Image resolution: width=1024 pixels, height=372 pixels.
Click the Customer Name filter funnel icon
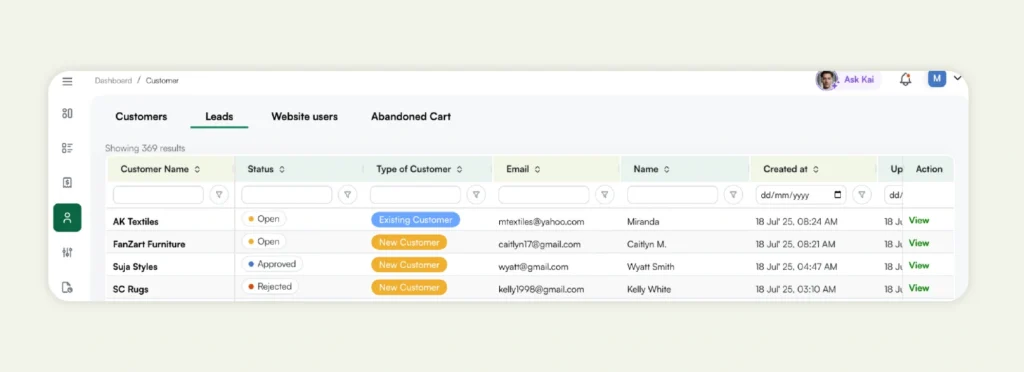(219, 194)
